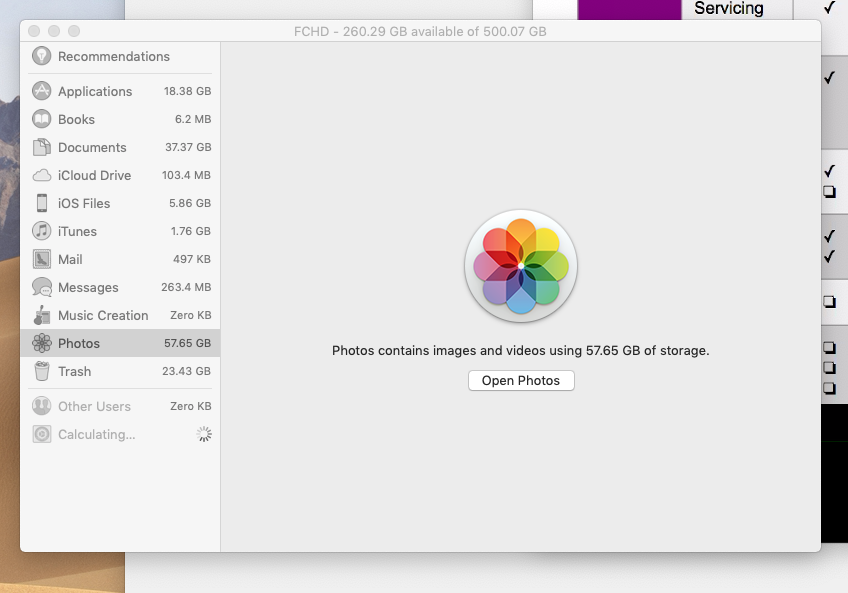Click the 23.43 GB Trash size
Image resolution: width=848 pixels, height=593 pixels.
pos(187,371)
